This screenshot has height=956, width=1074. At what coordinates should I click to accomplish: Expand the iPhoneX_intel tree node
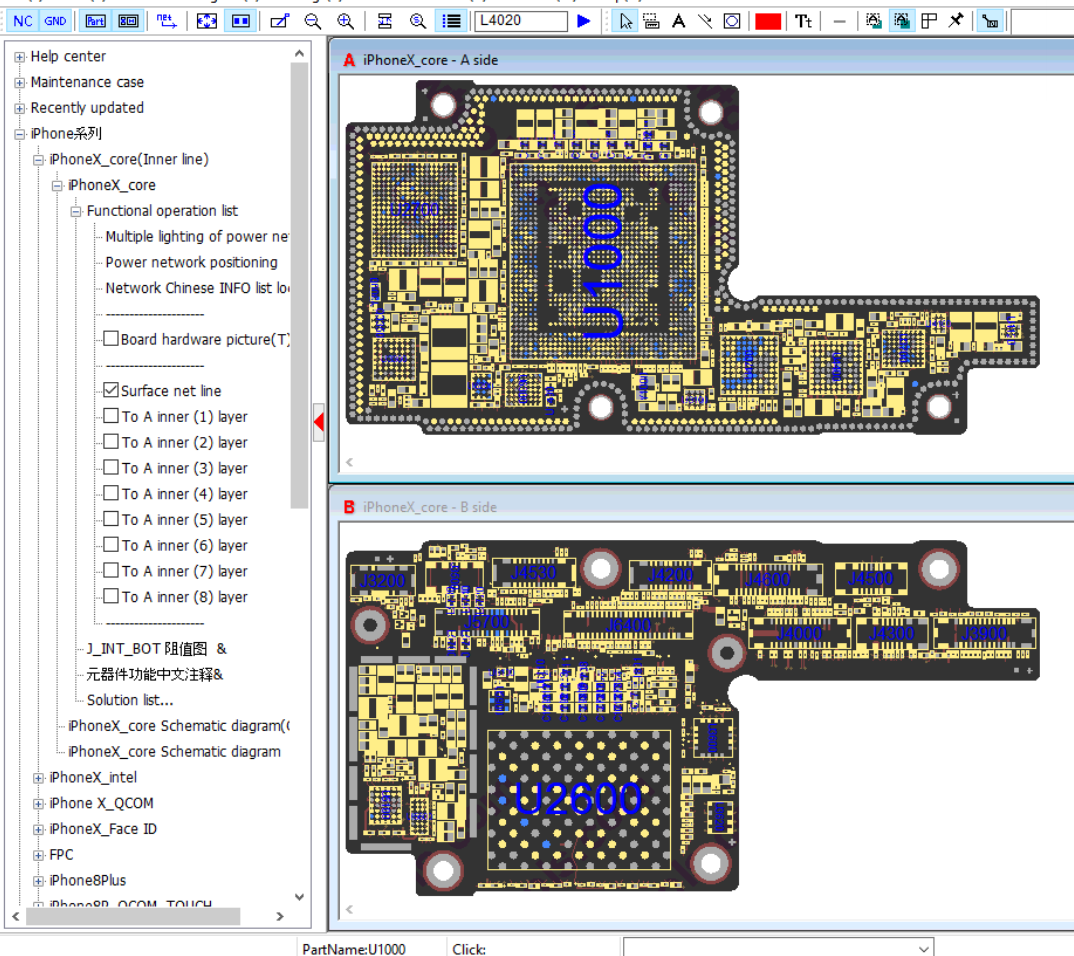pos(39,777)
